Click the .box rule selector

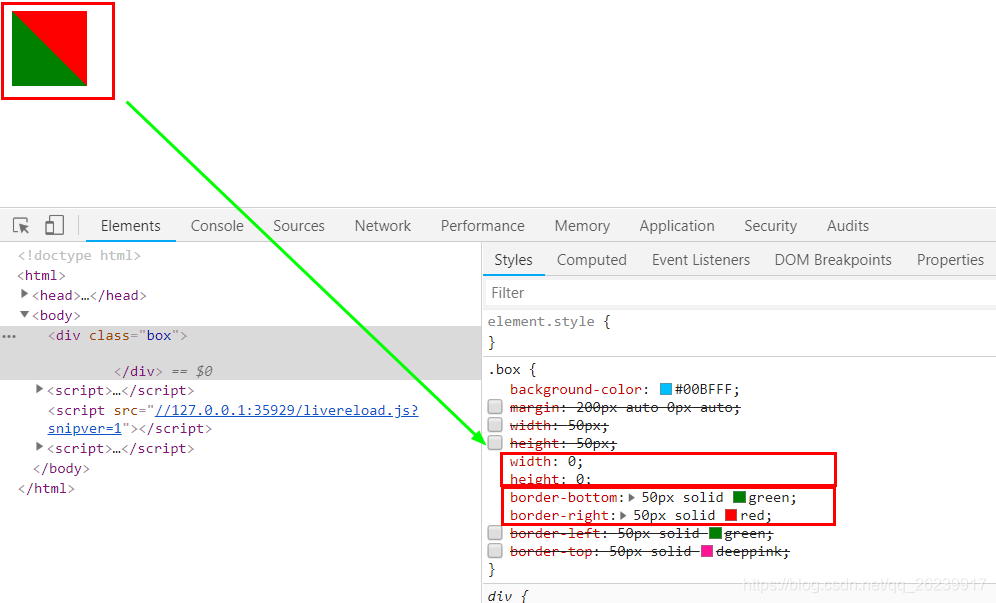(504, 369)
